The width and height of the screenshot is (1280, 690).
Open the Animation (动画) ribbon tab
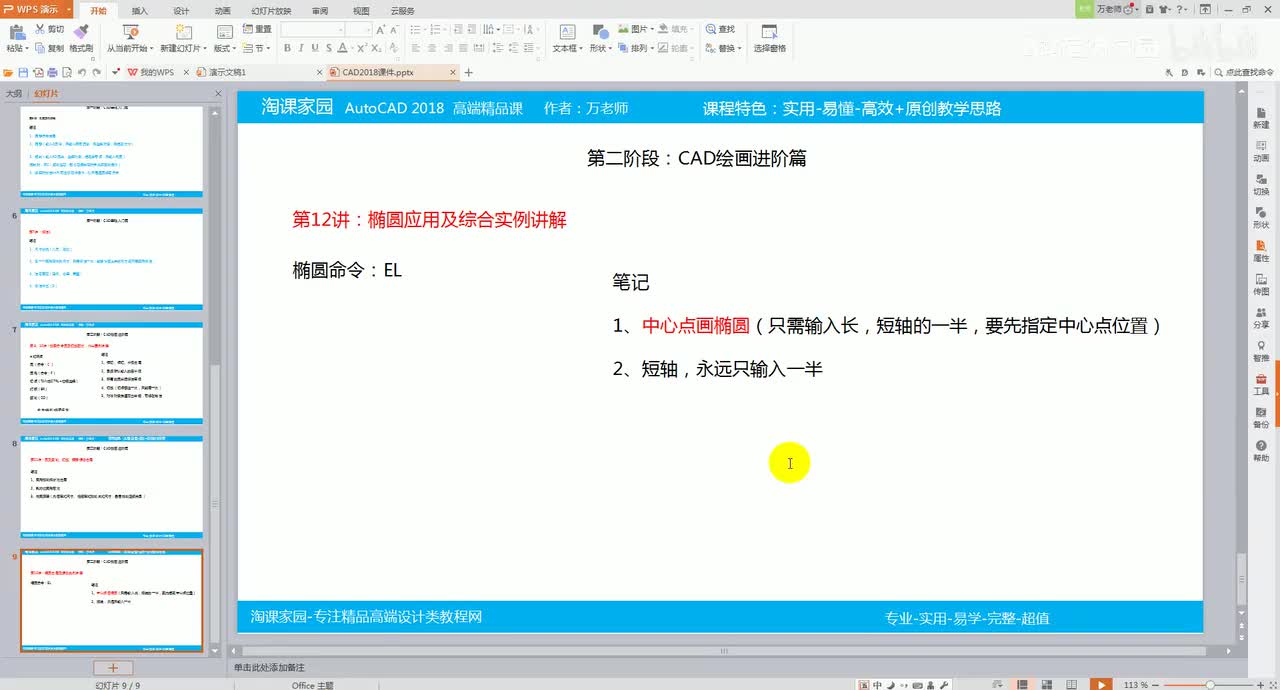click(222, 10)
